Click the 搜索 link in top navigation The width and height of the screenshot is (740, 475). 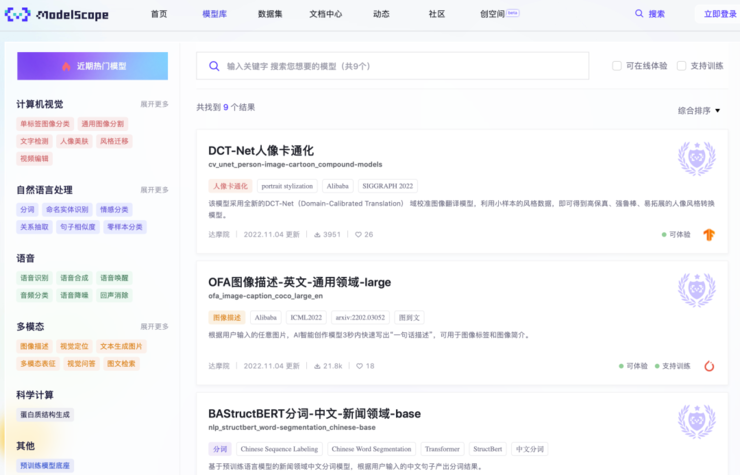(x=656, y=14)
